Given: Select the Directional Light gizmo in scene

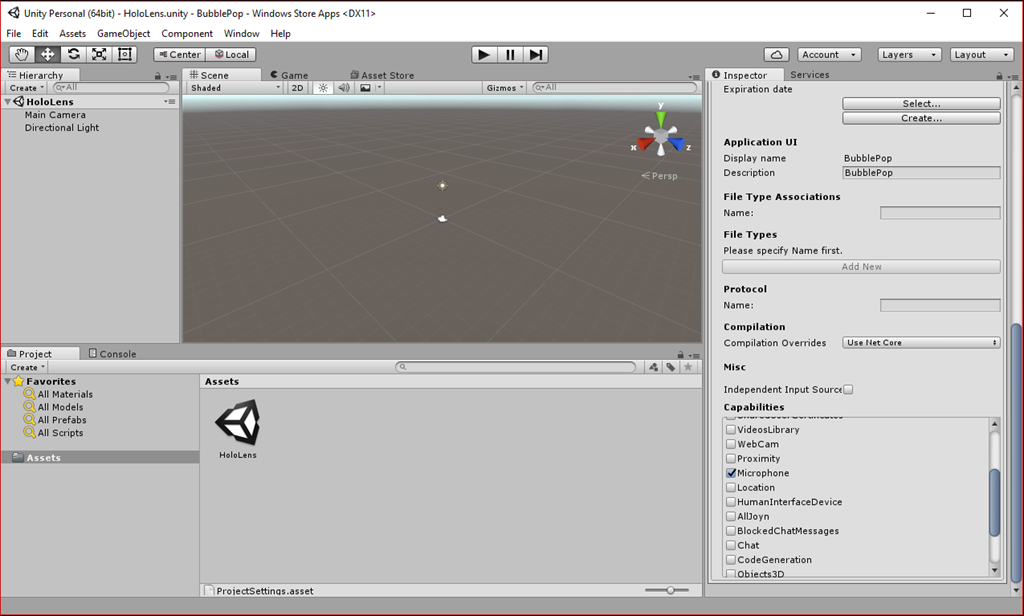Looking at the screenshot, I should click(442, 186).
